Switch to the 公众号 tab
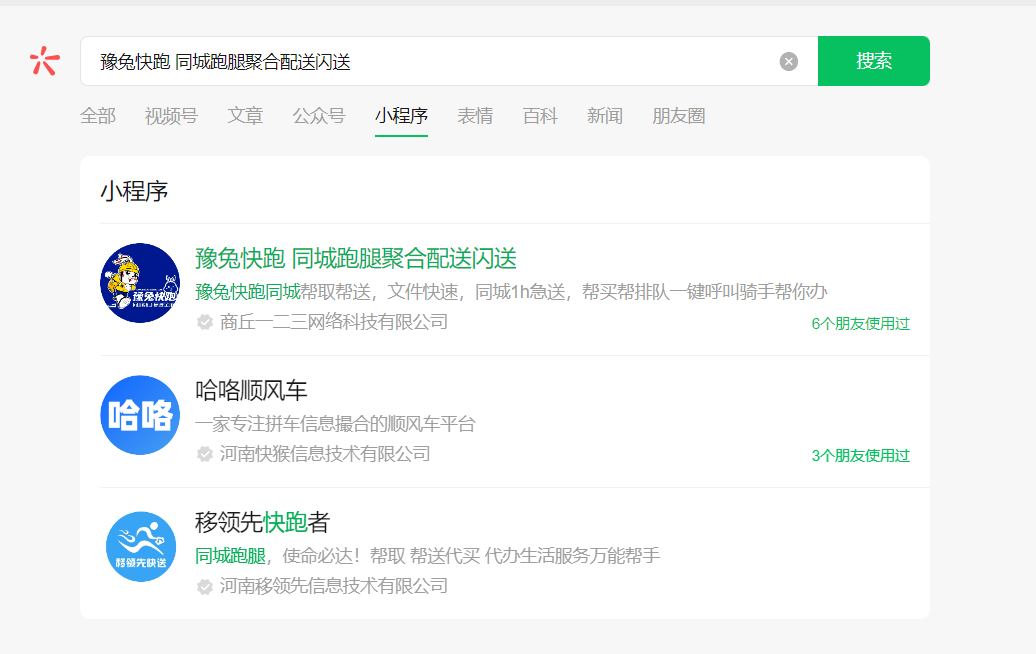The width and height of the screenshot is (1036, 654). click(x=319, y=116)
